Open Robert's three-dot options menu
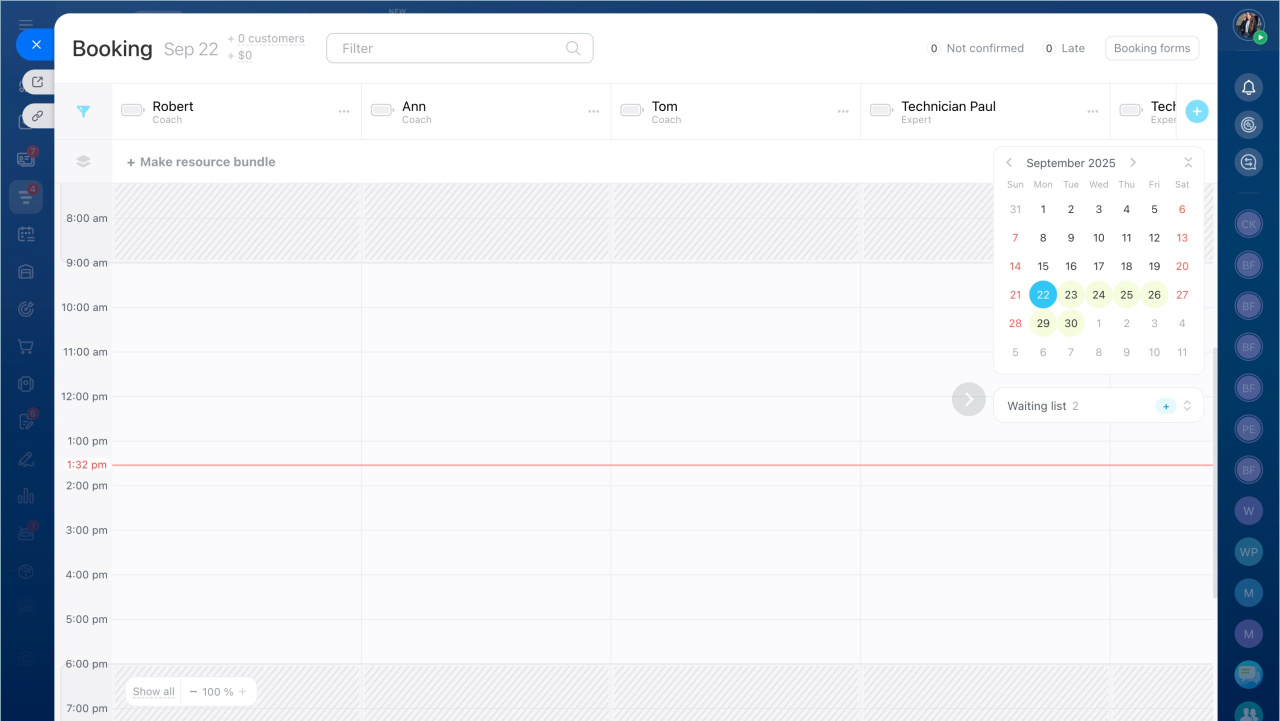 coord(344,112)
